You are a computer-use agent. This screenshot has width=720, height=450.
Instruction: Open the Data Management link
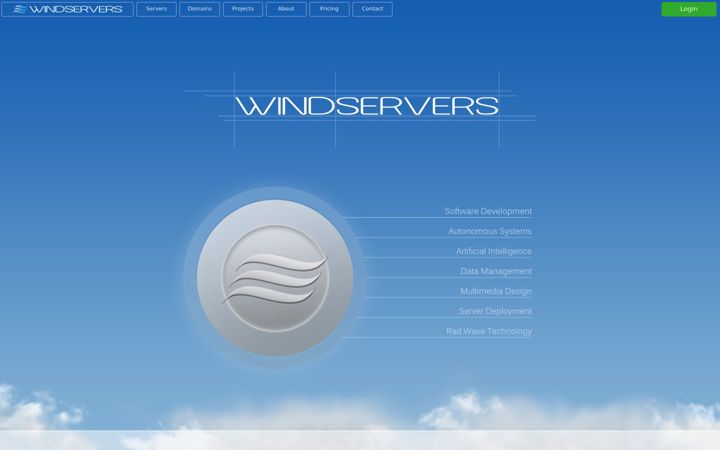tap(496, 271)
